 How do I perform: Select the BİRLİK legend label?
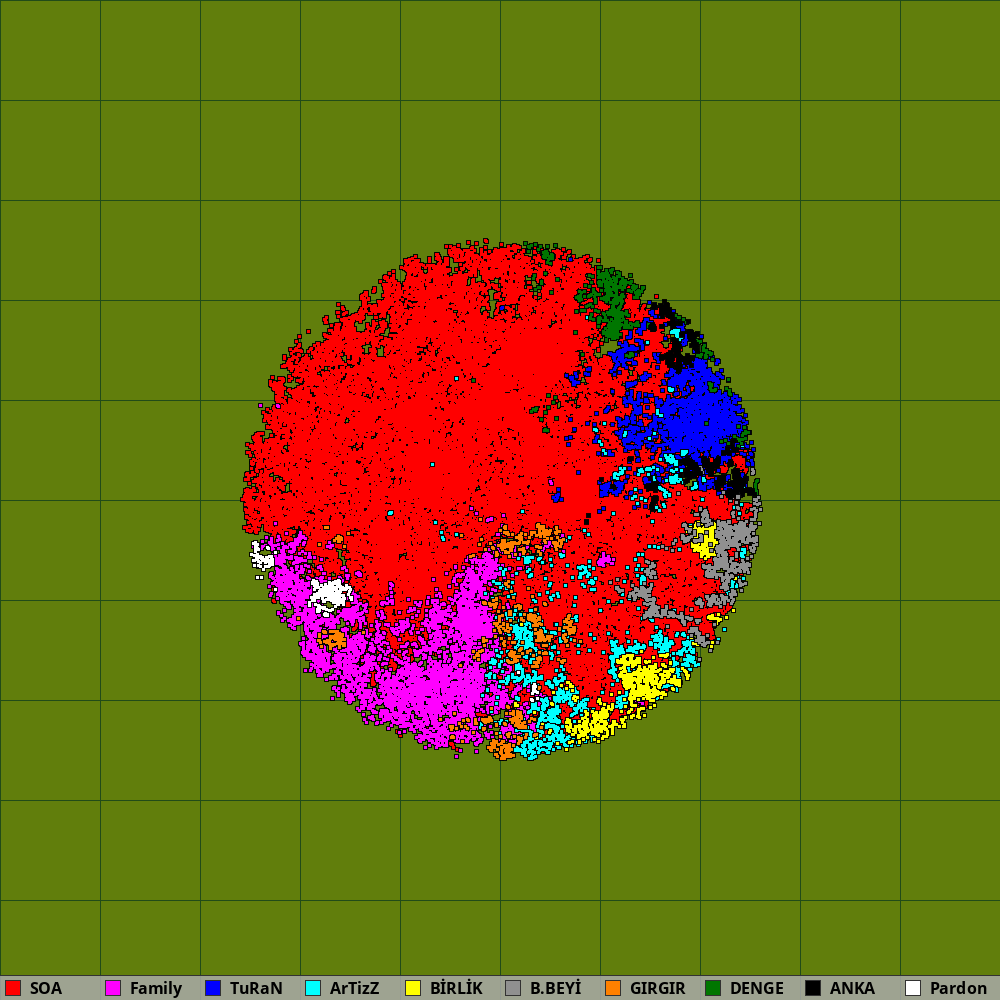[457, 988]
